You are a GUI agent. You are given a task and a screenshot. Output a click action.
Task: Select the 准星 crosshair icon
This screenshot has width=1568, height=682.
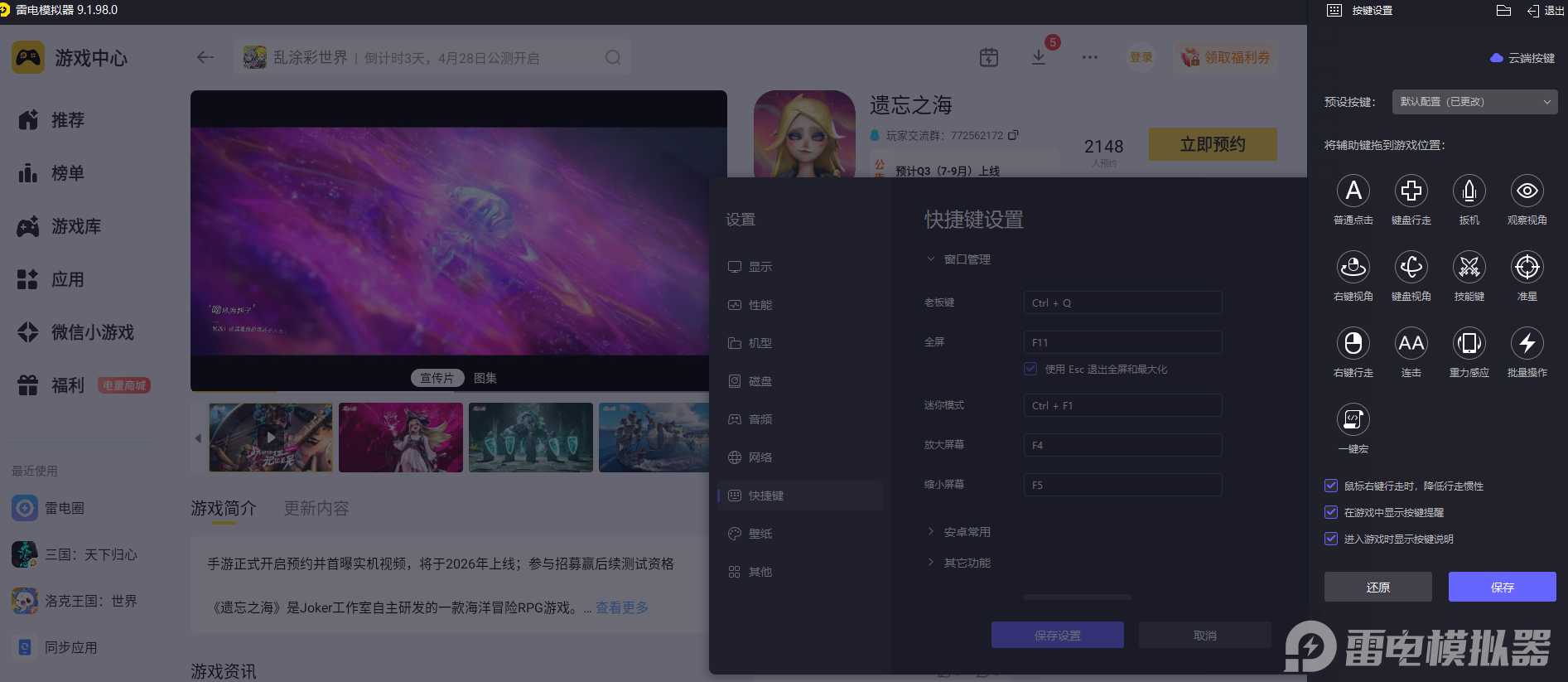[1527, 268]
